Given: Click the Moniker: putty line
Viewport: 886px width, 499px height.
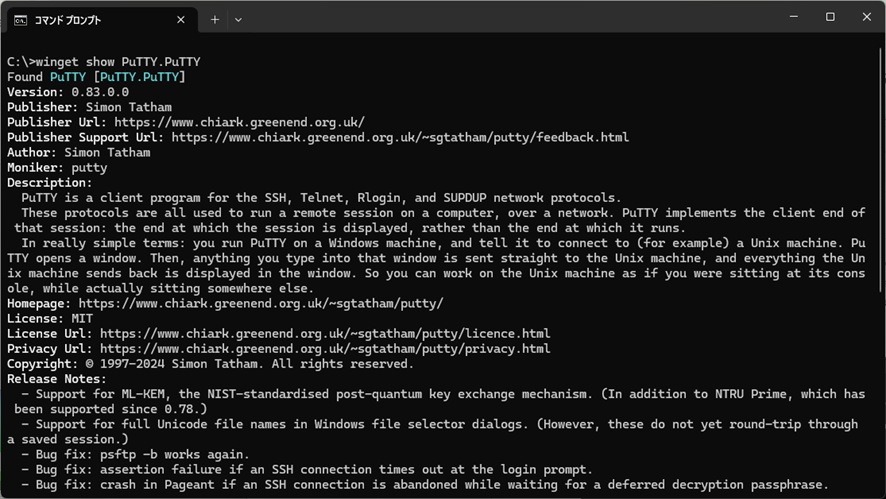Looking at the screenshot, I should pyautogui.click(x=57, y=168).
